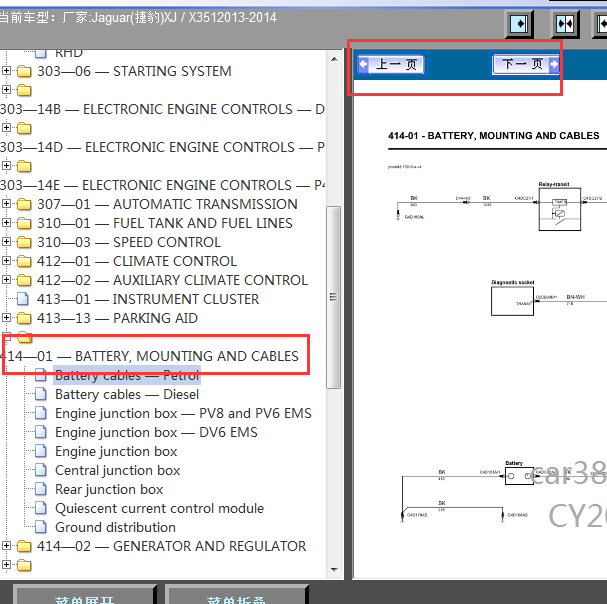This screenshot has width=607, height=604.
Task: Select 413—01 — INSTRUMENT CLUSTER entry
Action: (148, 299)
